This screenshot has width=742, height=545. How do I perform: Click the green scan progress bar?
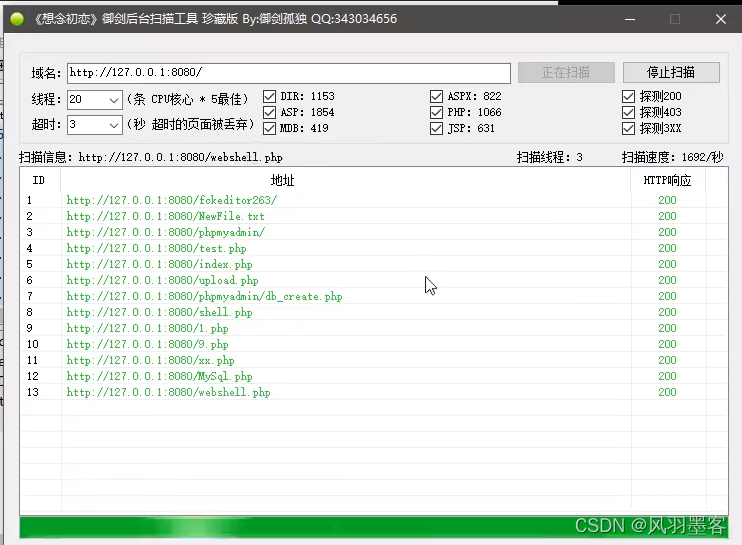pos(374,527)
